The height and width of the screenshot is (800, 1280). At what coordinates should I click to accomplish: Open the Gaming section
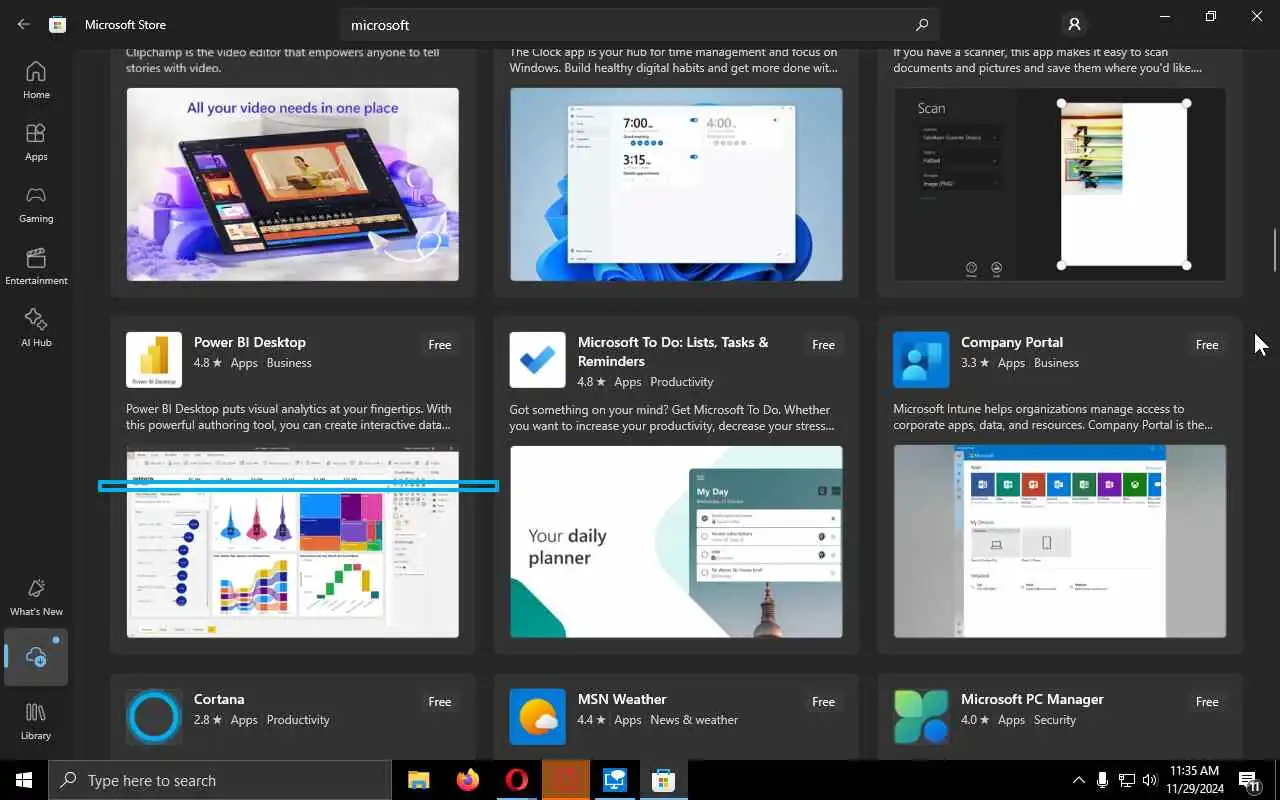coord(36,204)
